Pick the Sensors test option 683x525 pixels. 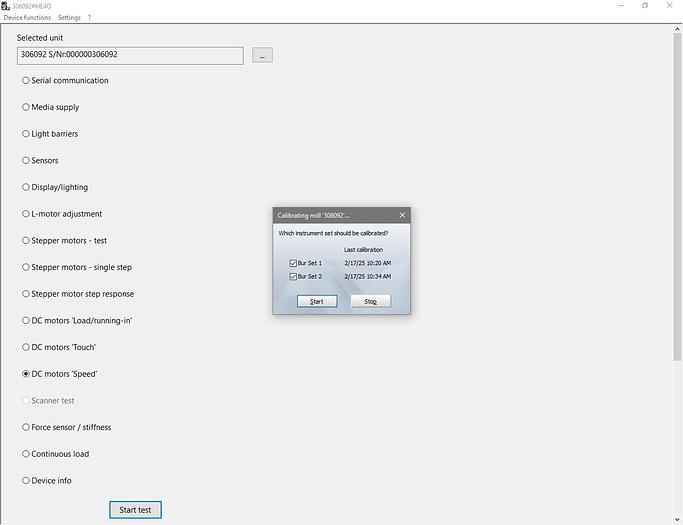[x=27, y=160]
